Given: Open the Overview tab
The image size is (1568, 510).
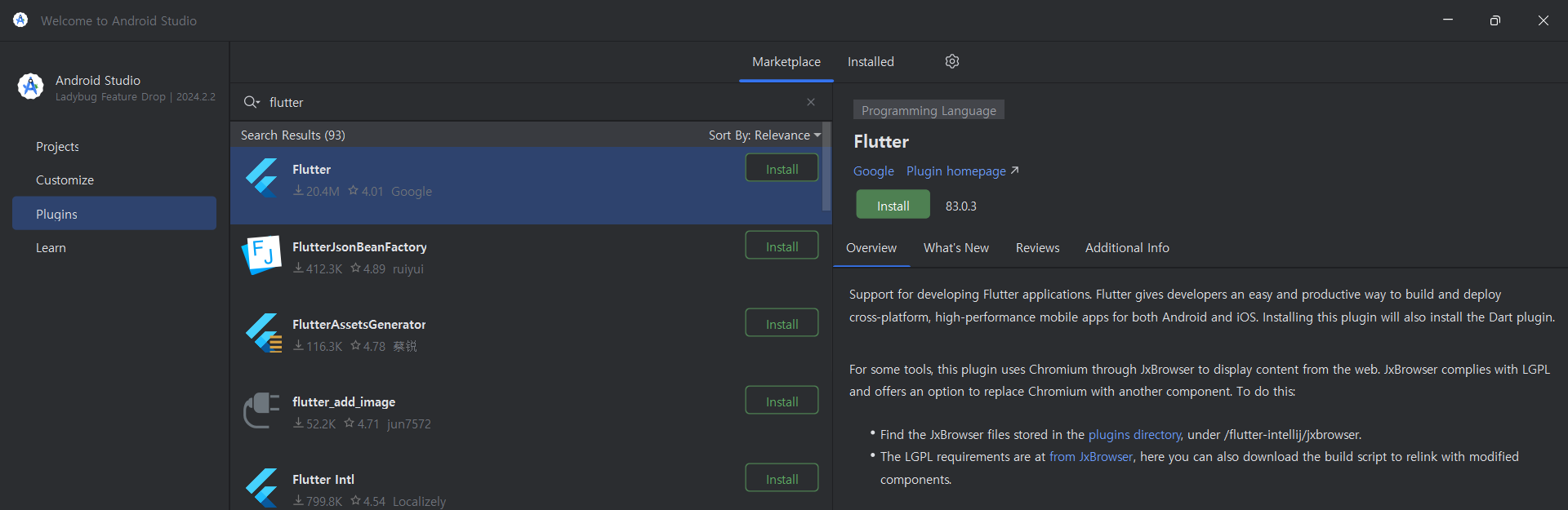Looking at the screenshot, I should pyautogui.click(x=871, y=248).
